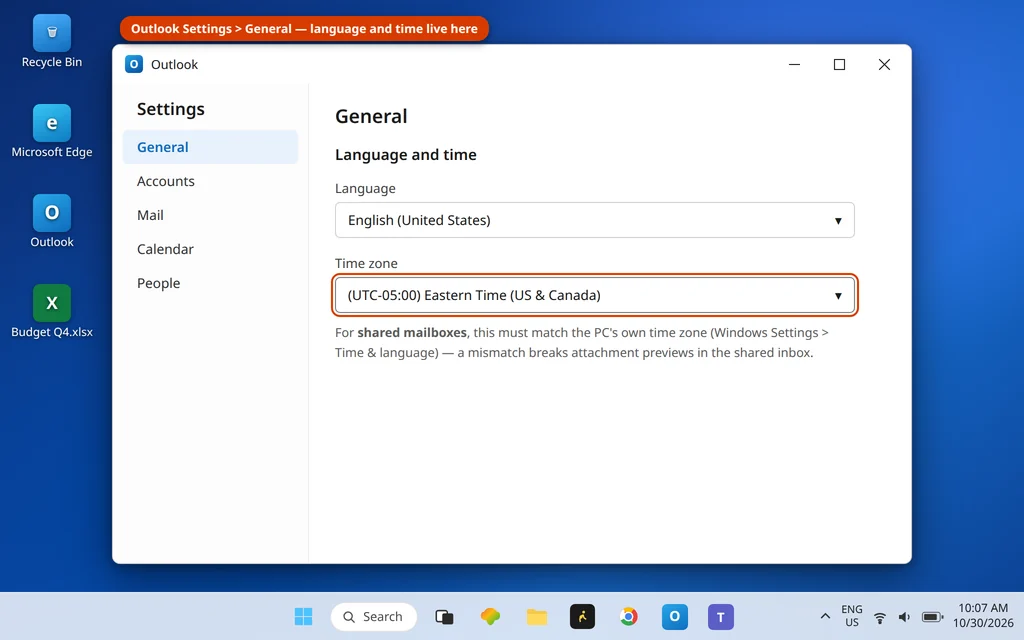Click the 'Time zone' label
This screenshot has width=1024, height=640.
pyautogui.click(x=366, y=263)
